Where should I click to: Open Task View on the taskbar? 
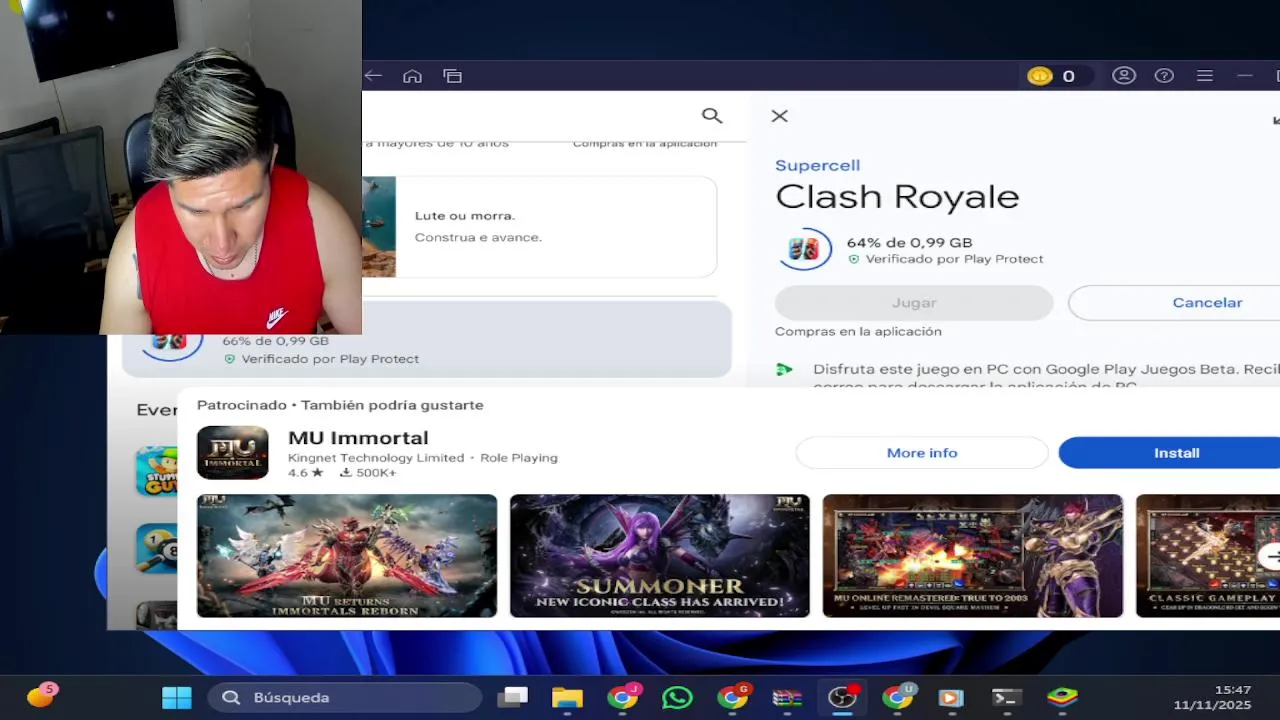tap(514, 698)
